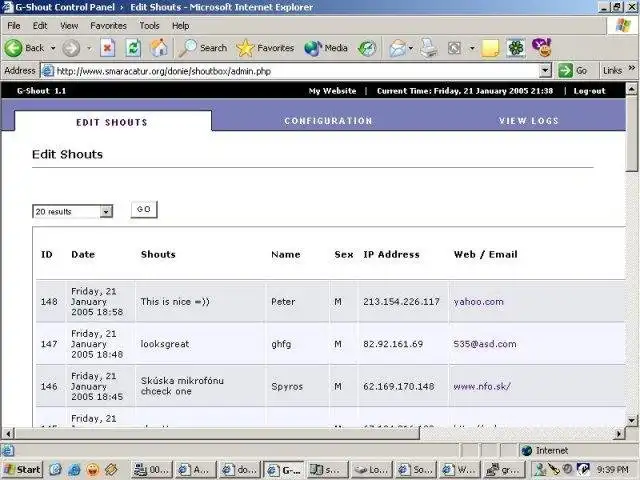Open the www.nfo.sk/ link for Spyros

tap(482, 386)
